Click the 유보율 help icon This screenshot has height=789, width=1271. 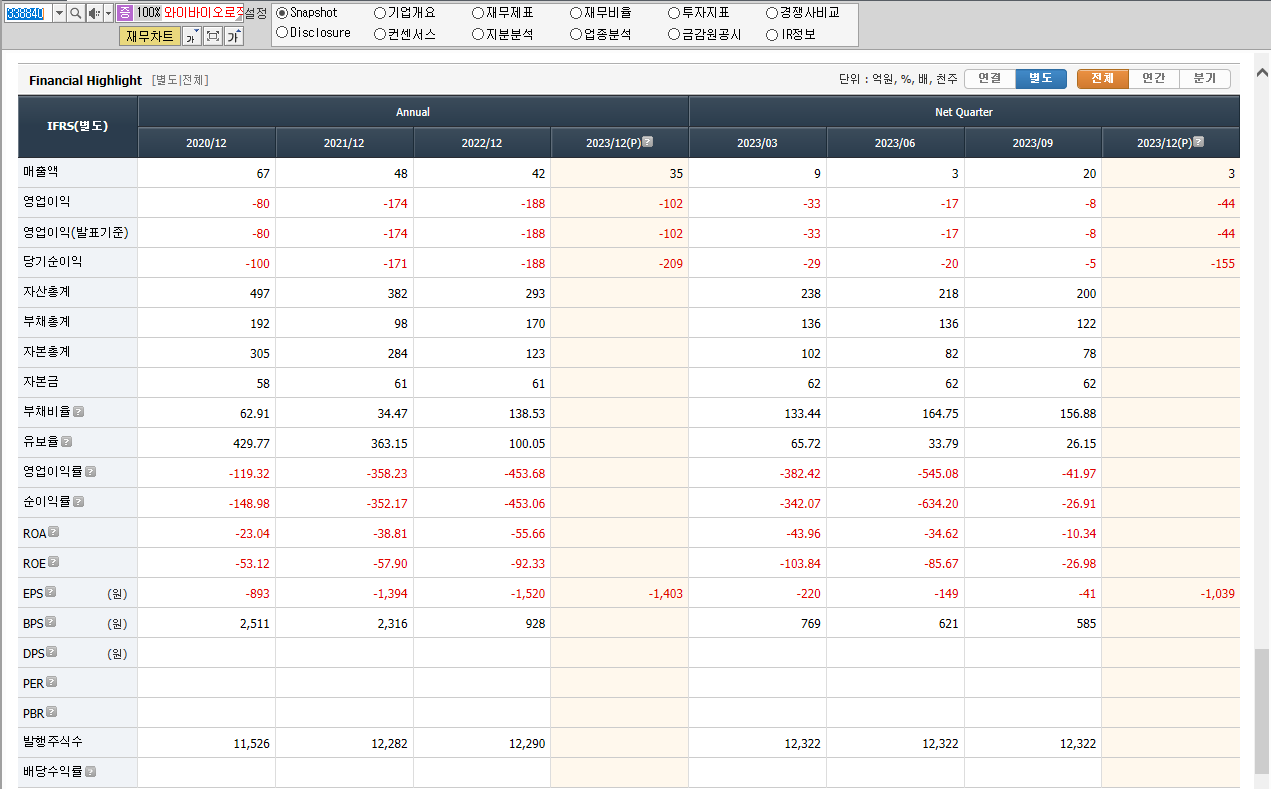66,442
